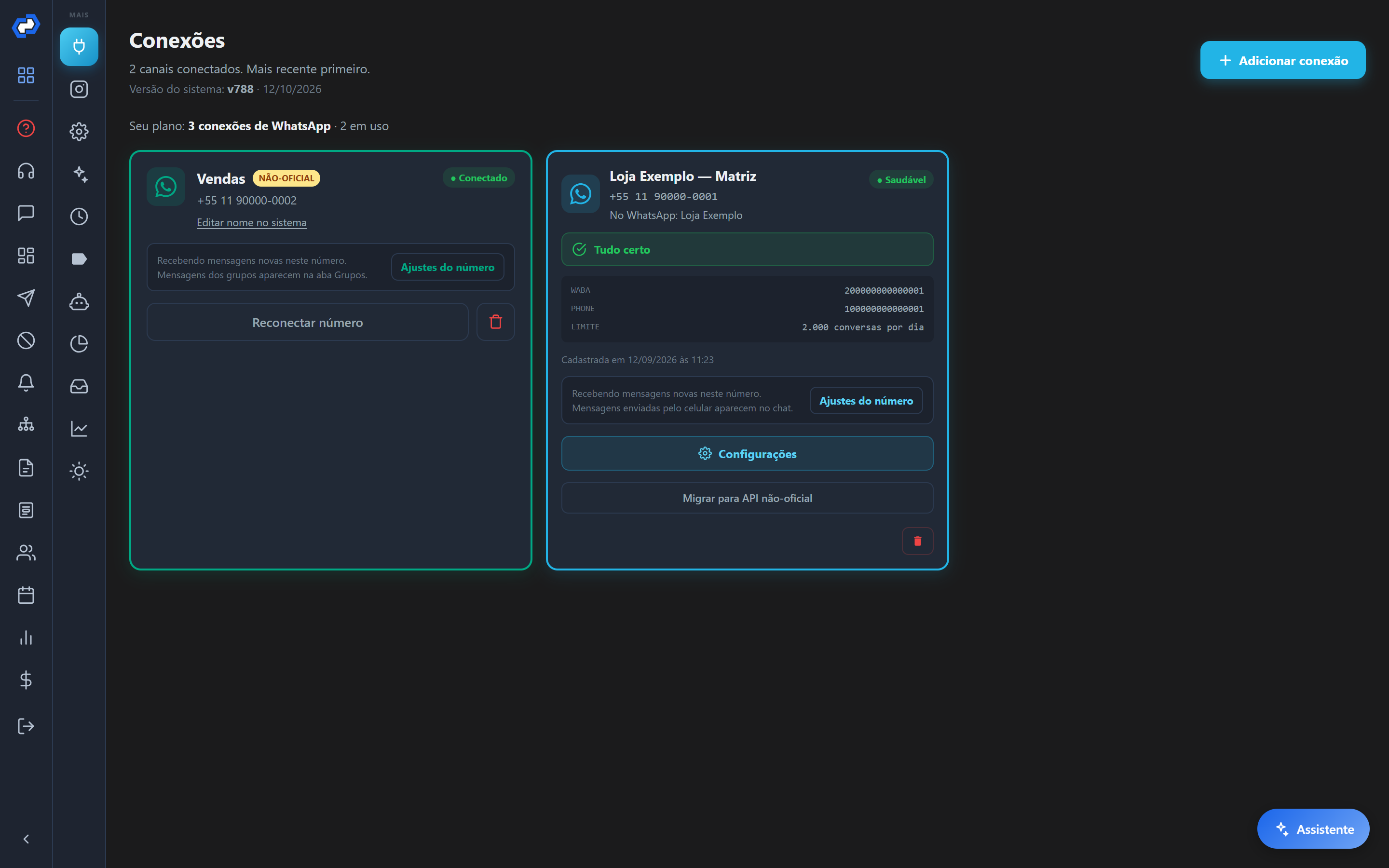
Task: Open the headset support icon
Action: point(26,171)
